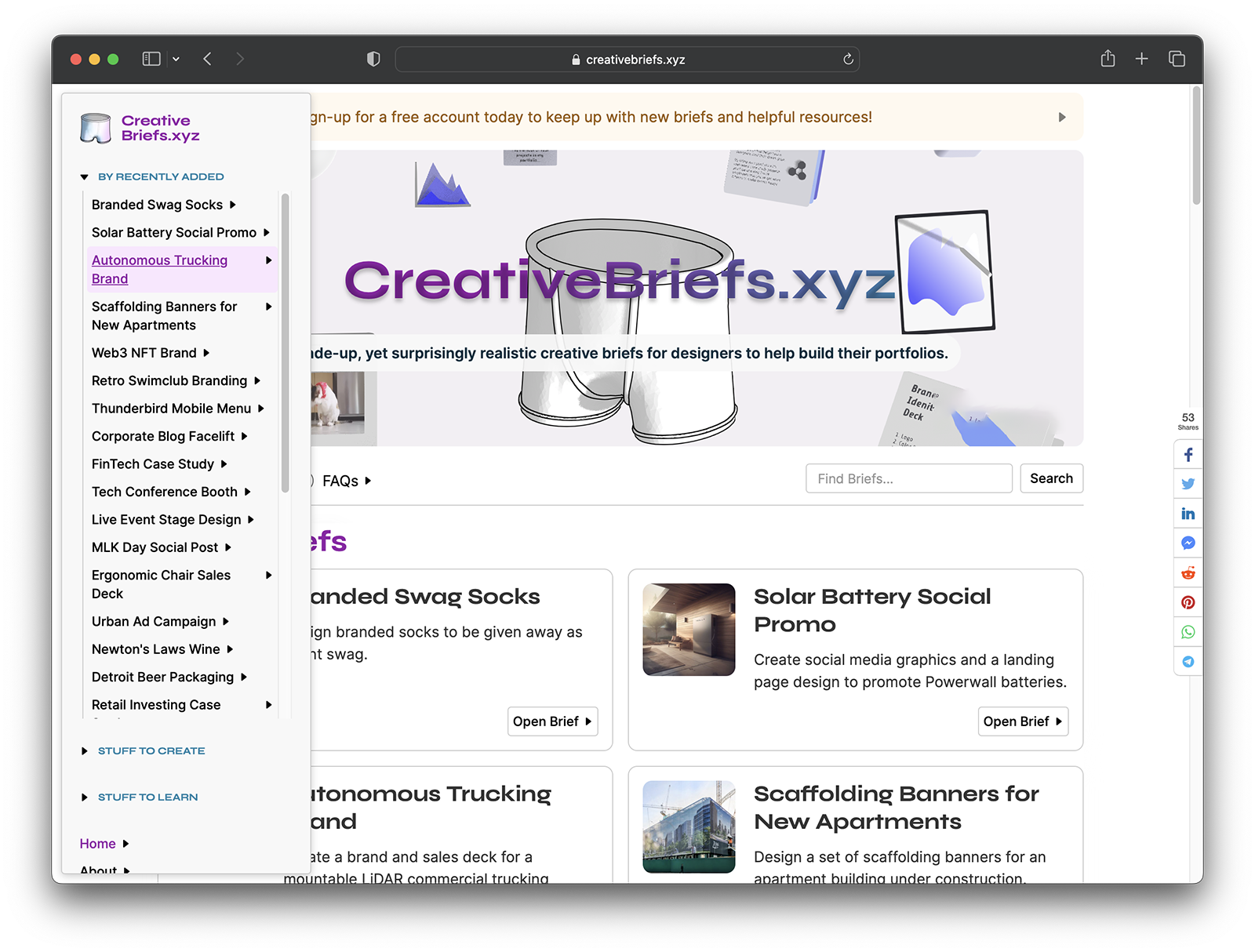This screenshot has height=952, width=1255.
Task: Open Retro Swimclub Branding sidebar item
Action: pos(176,380)
